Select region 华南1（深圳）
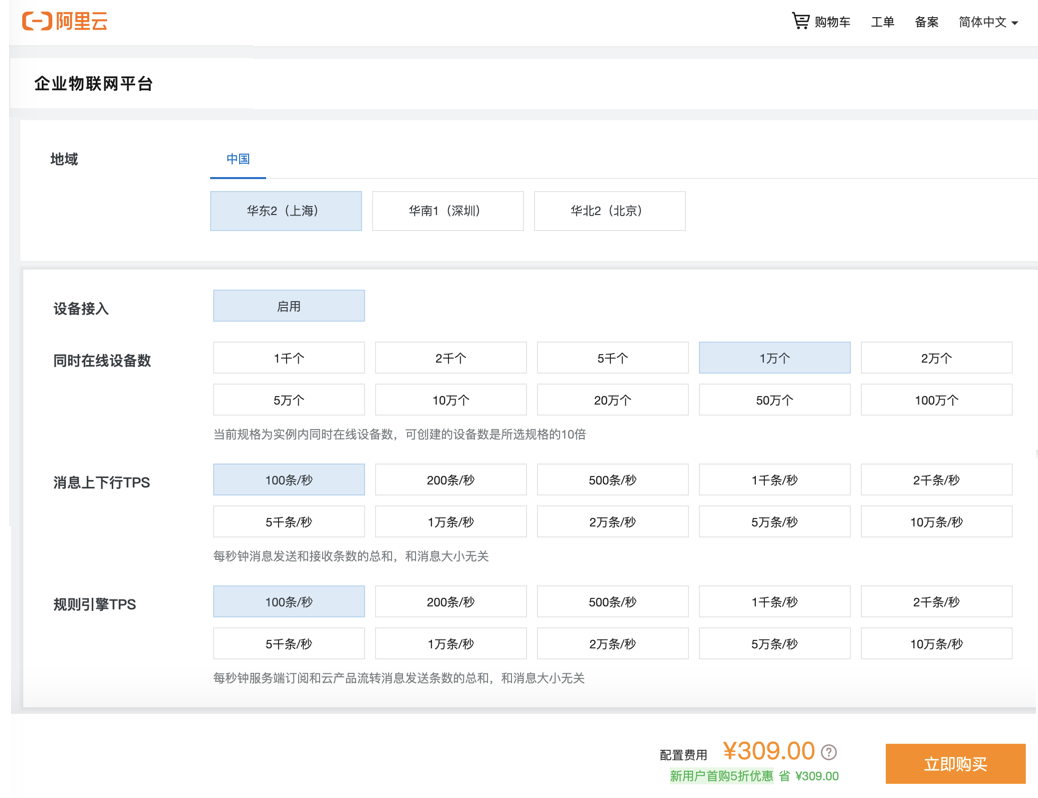1038x798 pixels. [448, 211]
